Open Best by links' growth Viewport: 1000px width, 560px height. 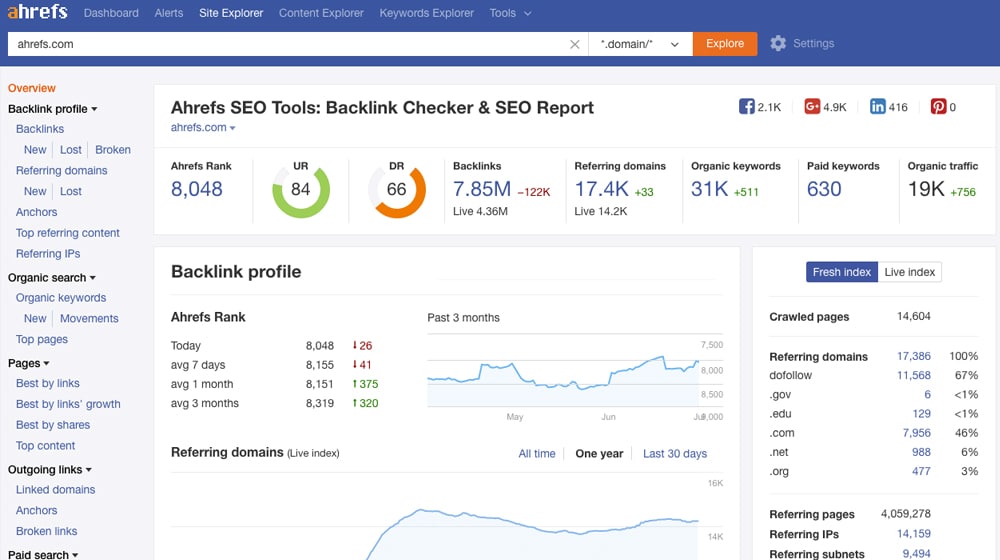pos(68,404)
